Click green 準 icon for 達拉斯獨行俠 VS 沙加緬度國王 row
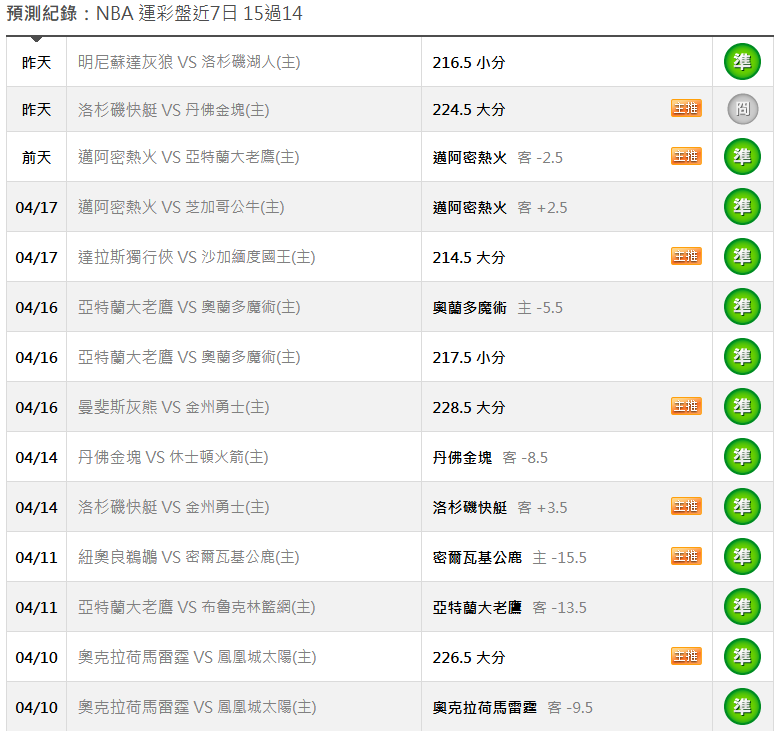Image resolution: width=774 pixels, height=731 pixels. coord(742,257)
